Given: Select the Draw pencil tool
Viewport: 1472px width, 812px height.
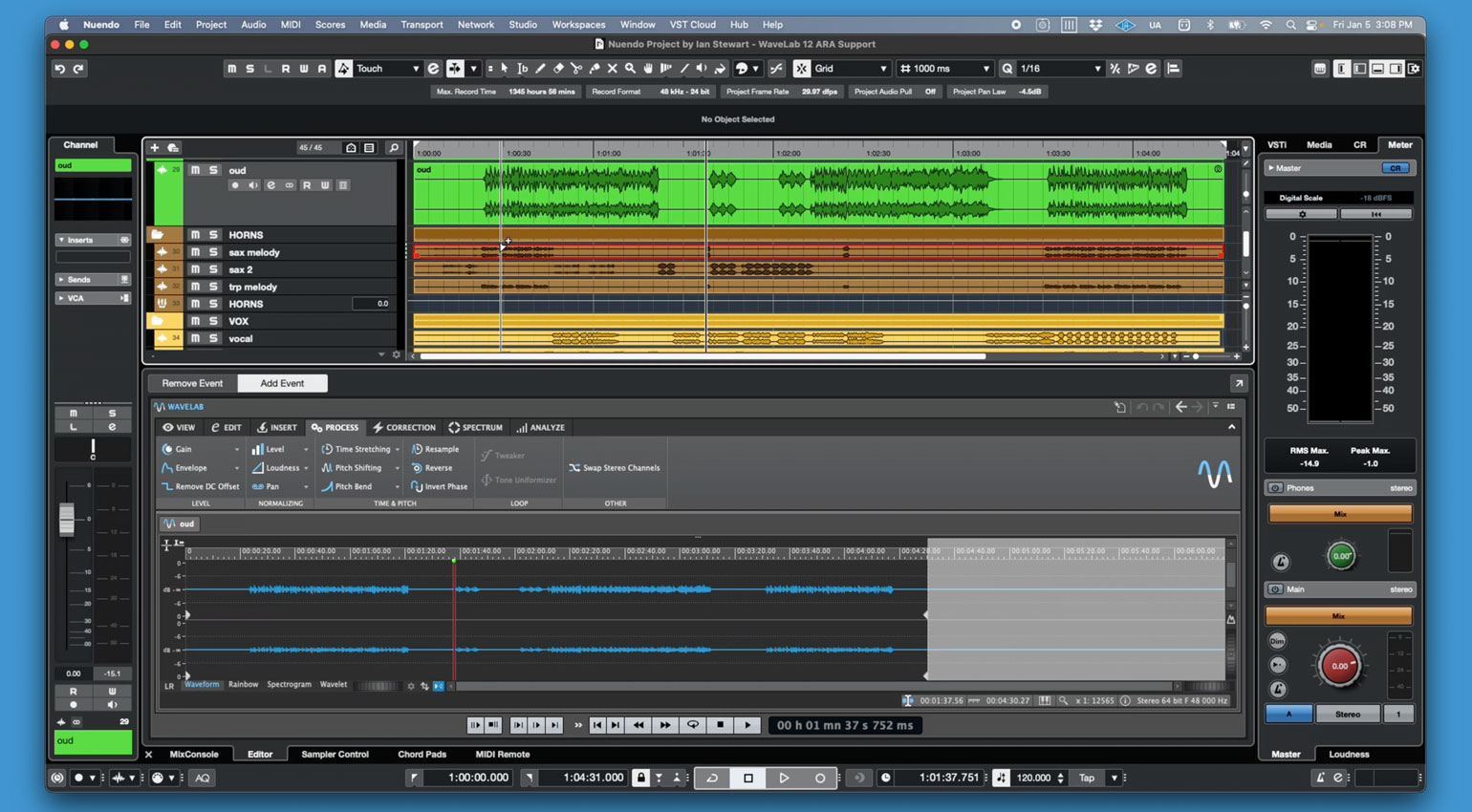Looking at the screenshot, I should click(x=541, y=69).
